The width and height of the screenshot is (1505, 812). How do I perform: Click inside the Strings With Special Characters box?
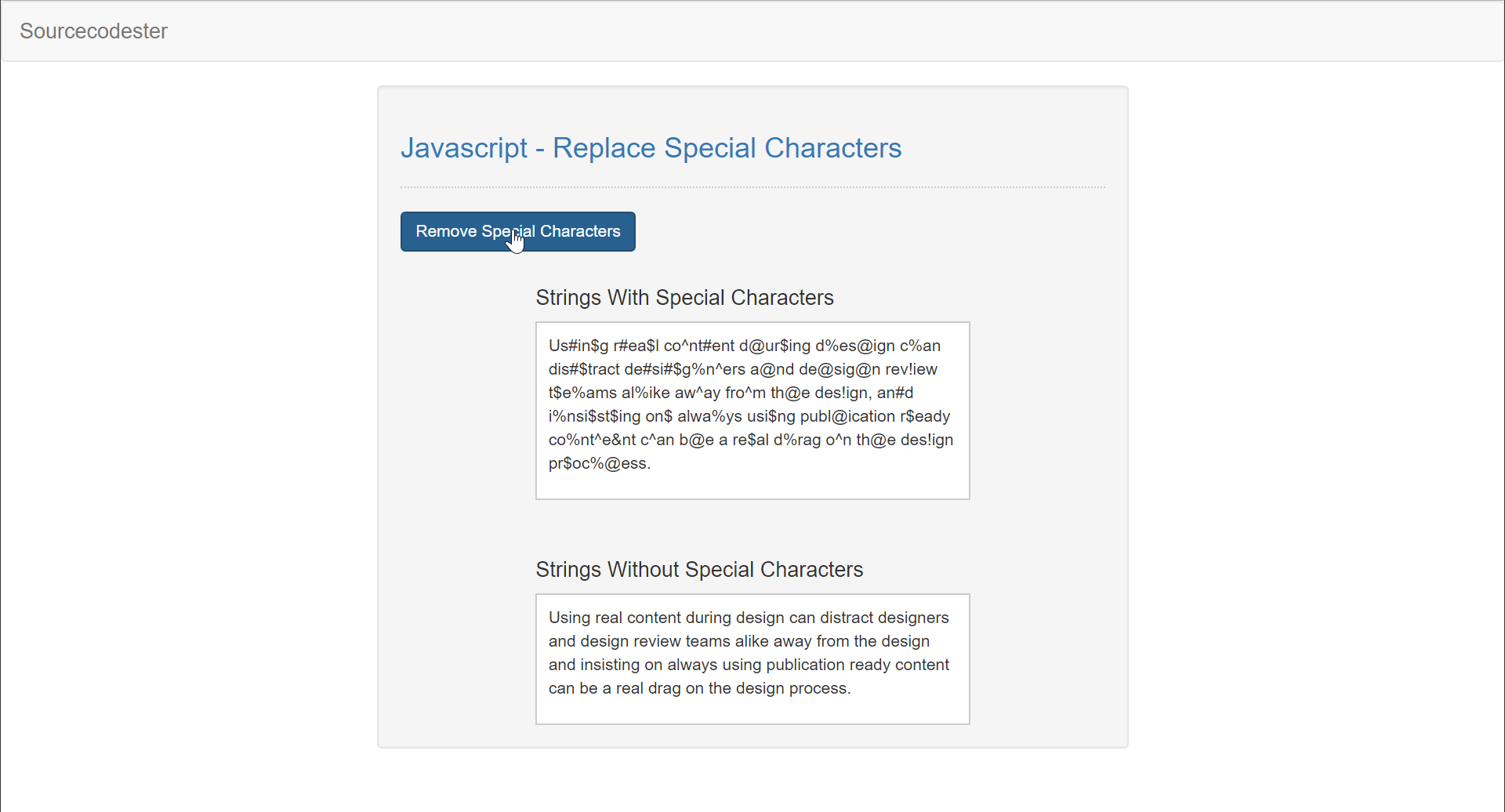[x=751, y=408]
